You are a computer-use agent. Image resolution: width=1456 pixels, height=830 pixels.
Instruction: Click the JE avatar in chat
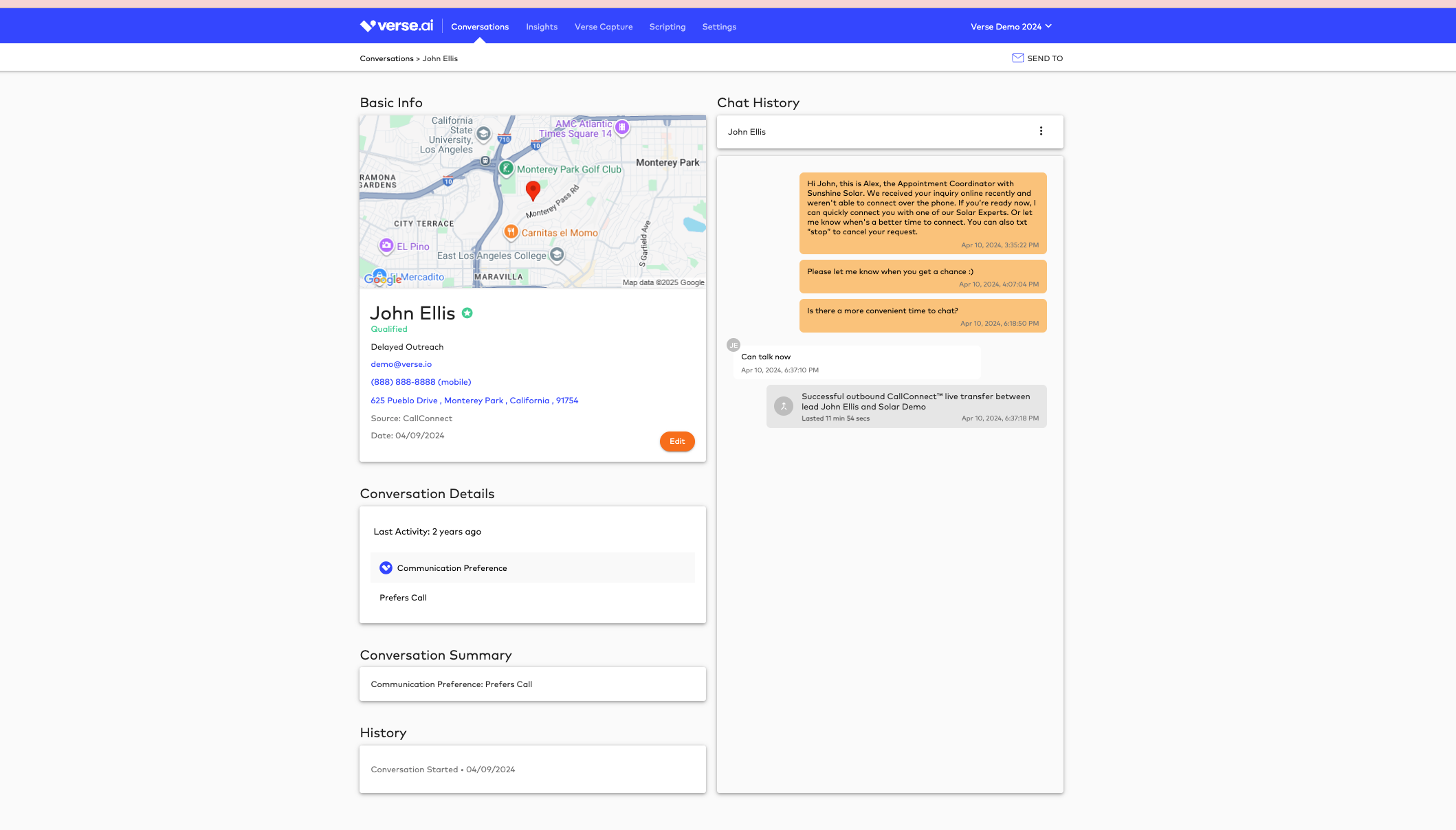pyautogui.click(x=733, y=345)
